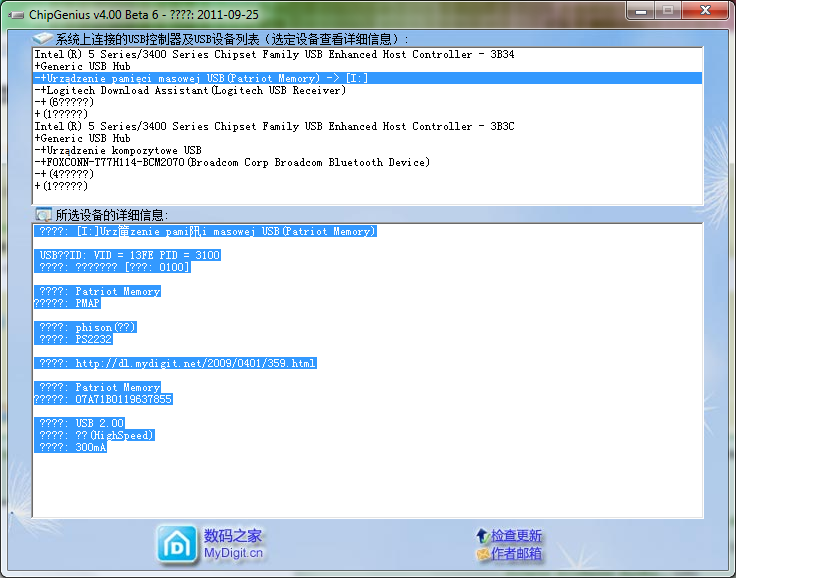
Task: Click the author email envelope icon
Action: coord(483,553)
